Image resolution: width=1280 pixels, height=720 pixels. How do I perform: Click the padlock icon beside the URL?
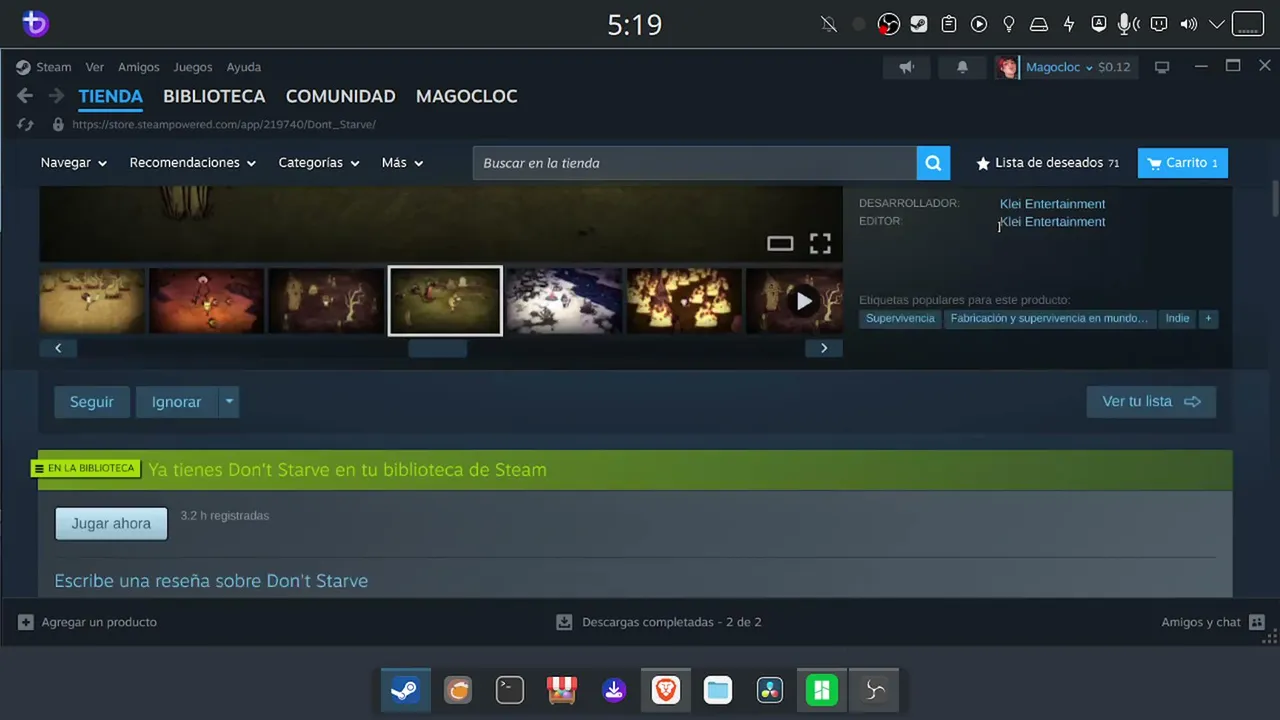(58, 125)
